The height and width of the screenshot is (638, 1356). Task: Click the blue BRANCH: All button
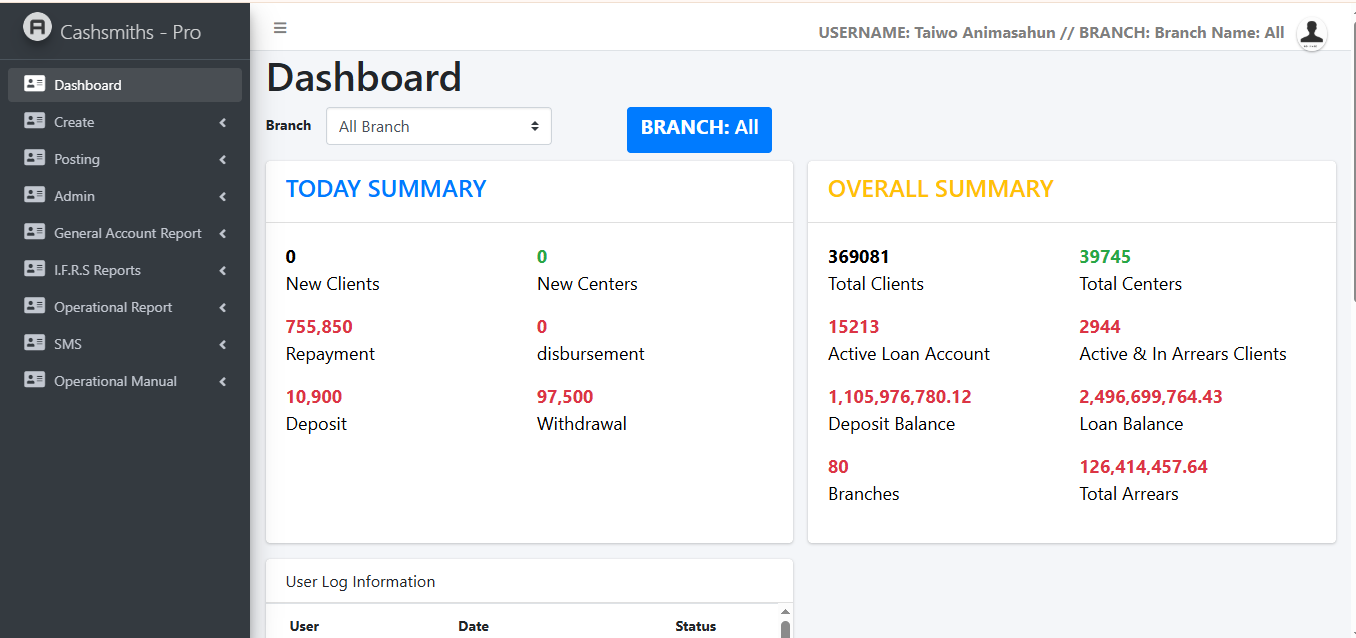(x=699, y=129)
